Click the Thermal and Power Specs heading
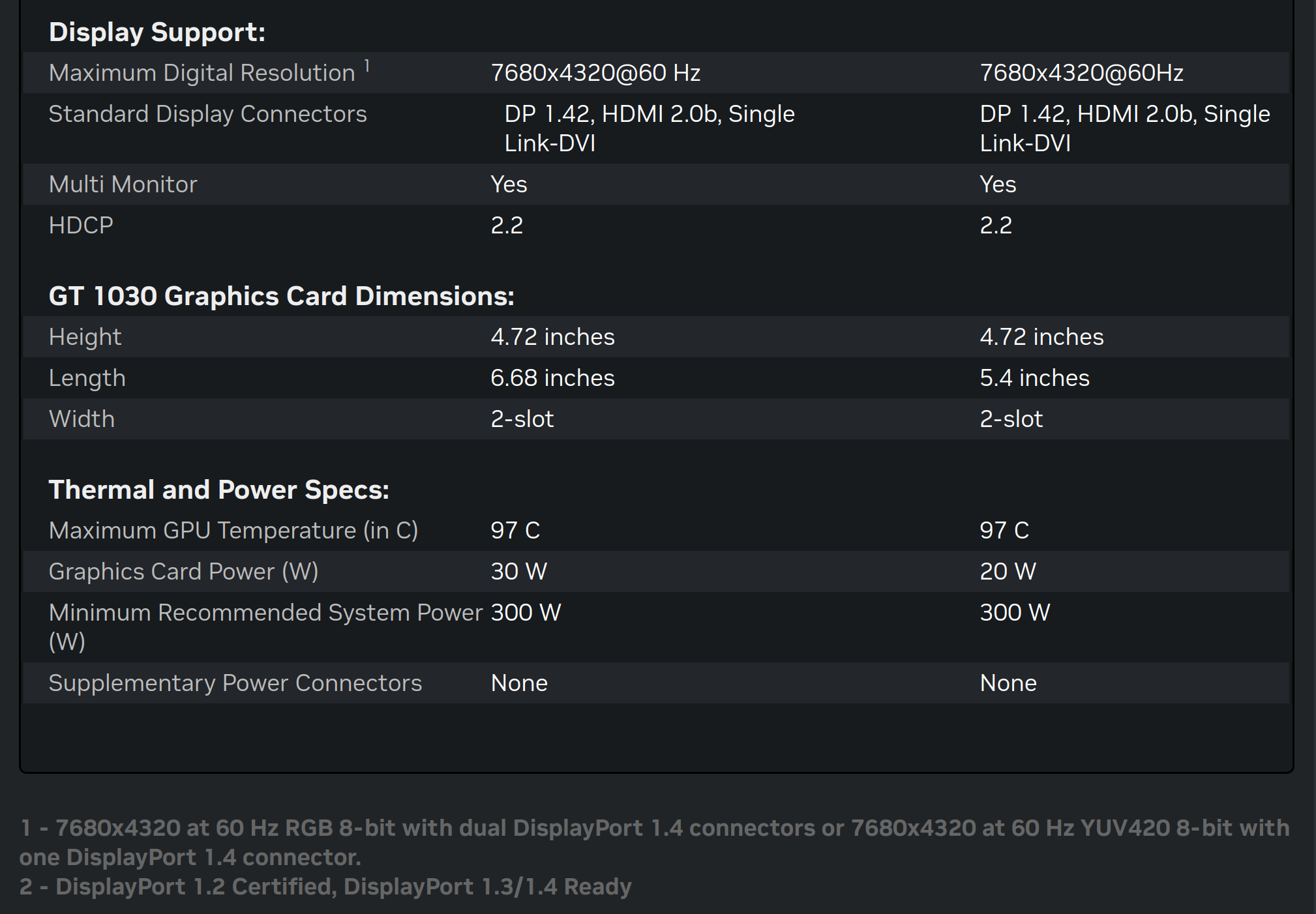Screen dimensions: 1316x914 (219, 490)
